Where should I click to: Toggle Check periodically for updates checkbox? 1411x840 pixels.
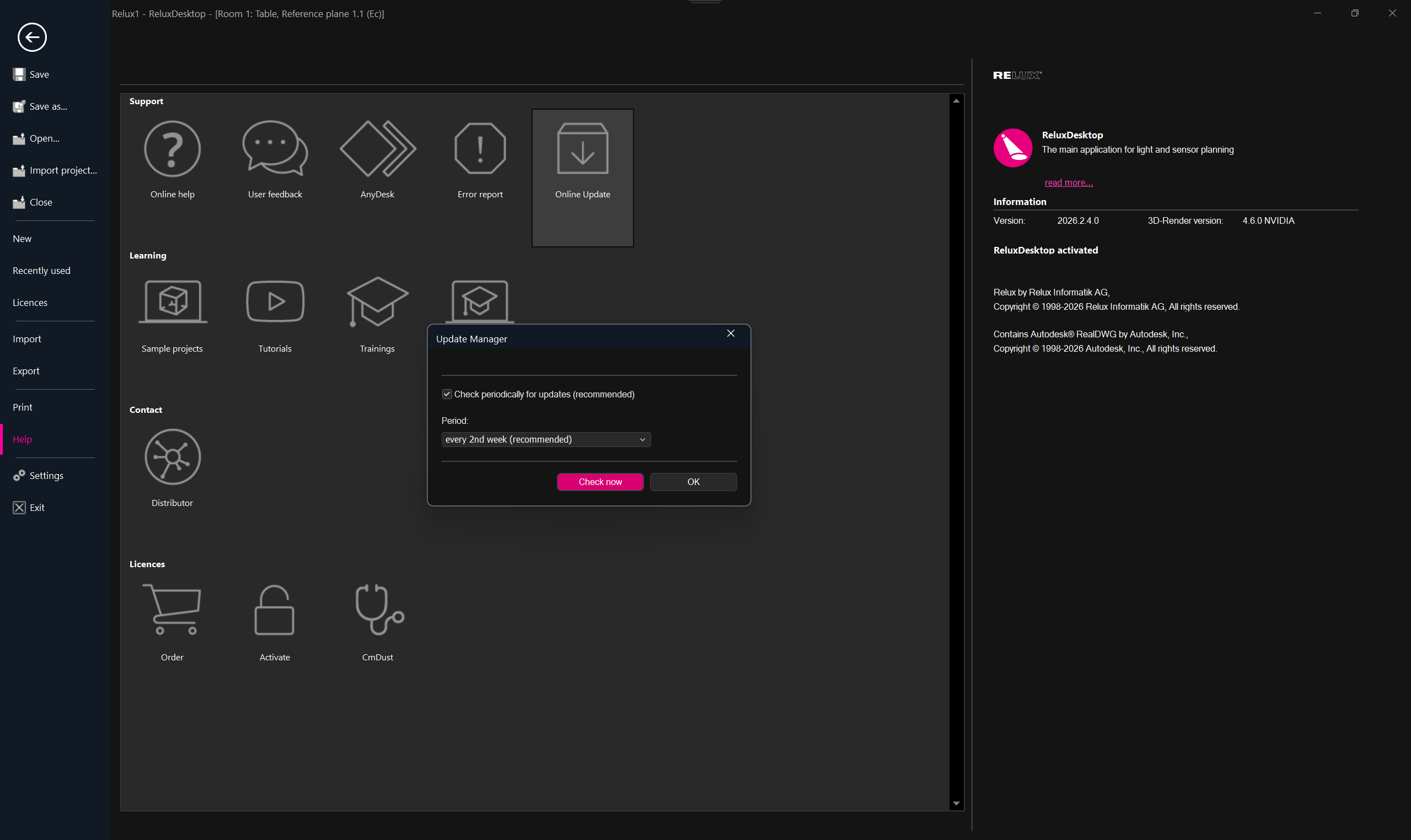coord(447,394)
